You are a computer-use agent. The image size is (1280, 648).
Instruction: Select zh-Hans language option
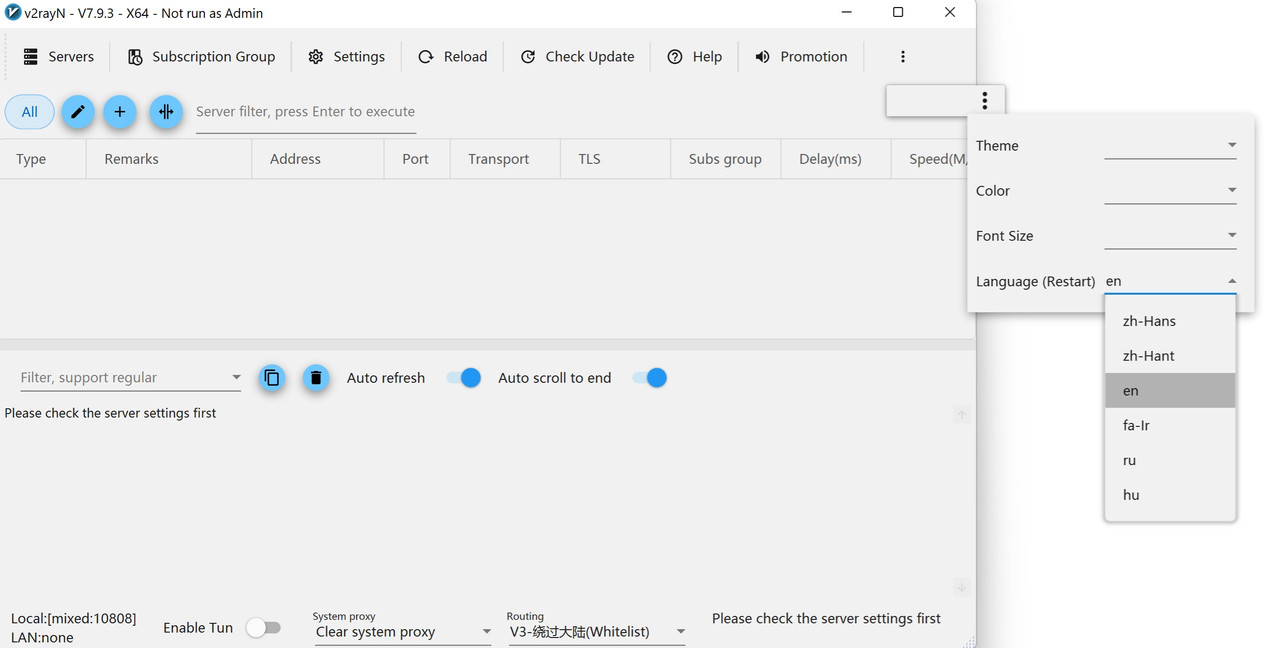coord(1170,321)
